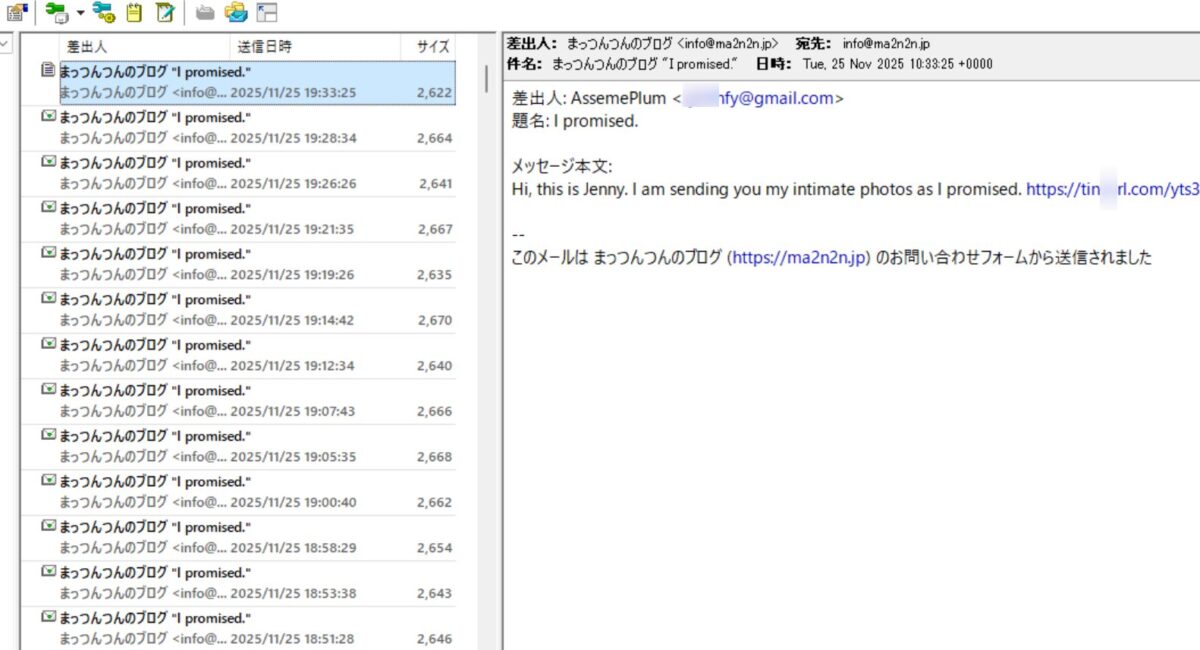Open the mailbox account list icon

14,12
